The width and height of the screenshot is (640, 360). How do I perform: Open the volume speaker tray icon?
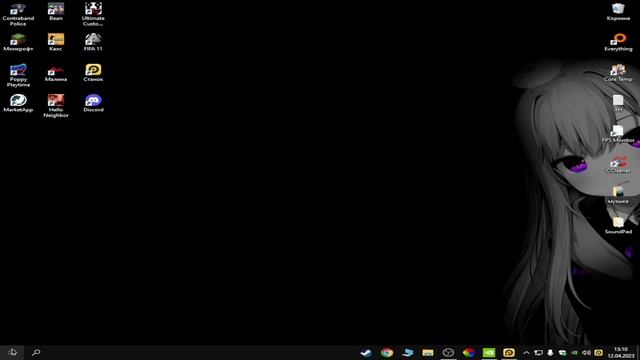pos(587,353)
